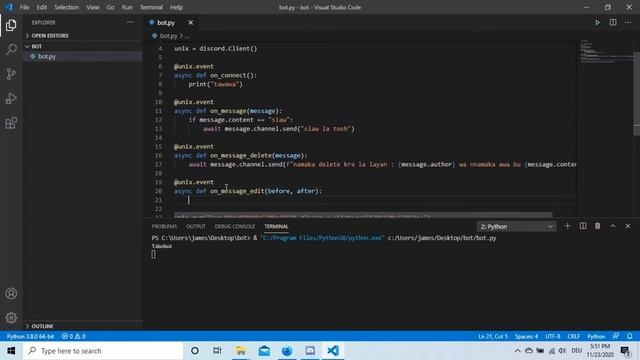Open the Explorer view in activity bar
640x360 pixels.
pos(11,25)
